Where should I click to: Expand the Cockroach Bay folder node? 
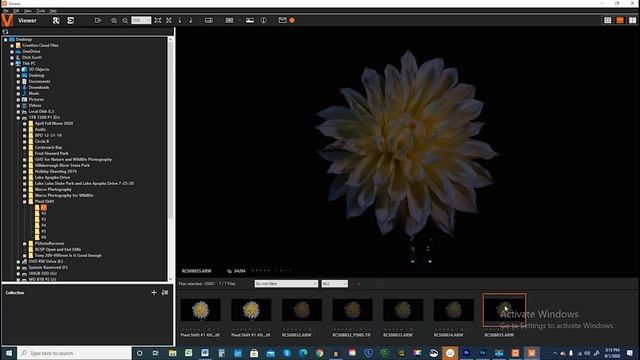click(x=24, y=148)
